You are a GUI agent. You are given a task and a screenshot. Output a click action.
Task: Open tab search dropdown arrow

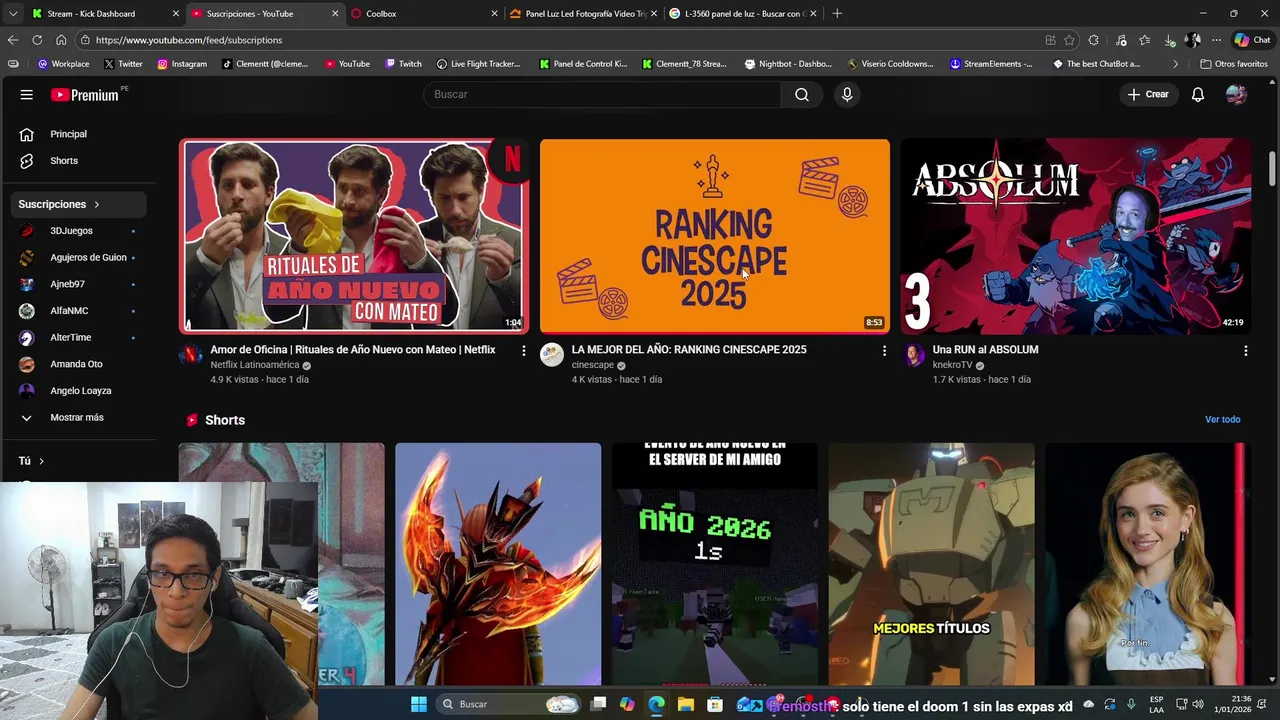(13, 13)
